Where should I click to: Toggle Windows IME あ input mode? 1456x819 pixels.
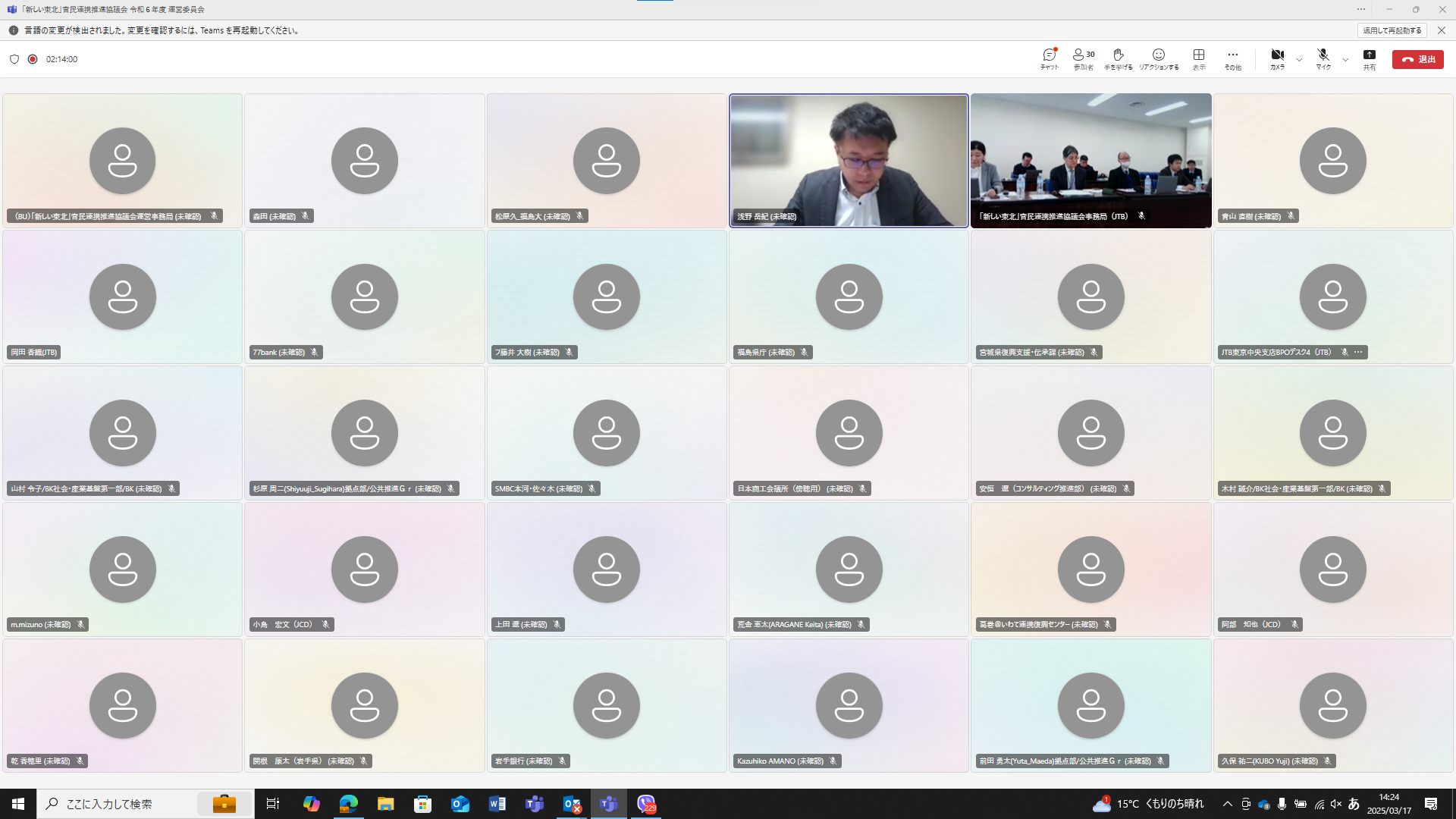[1354, 804]
